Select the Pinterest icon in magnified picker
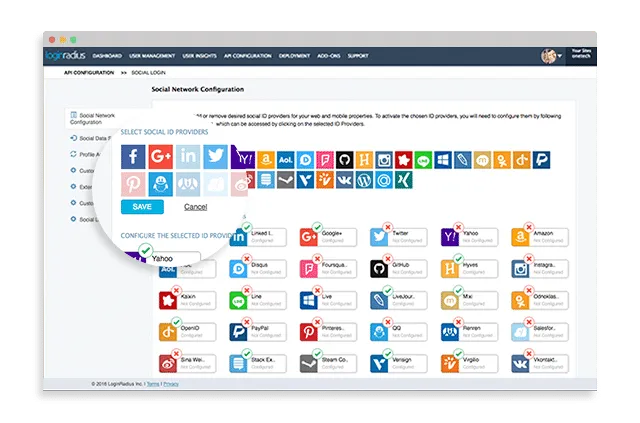 133,185
